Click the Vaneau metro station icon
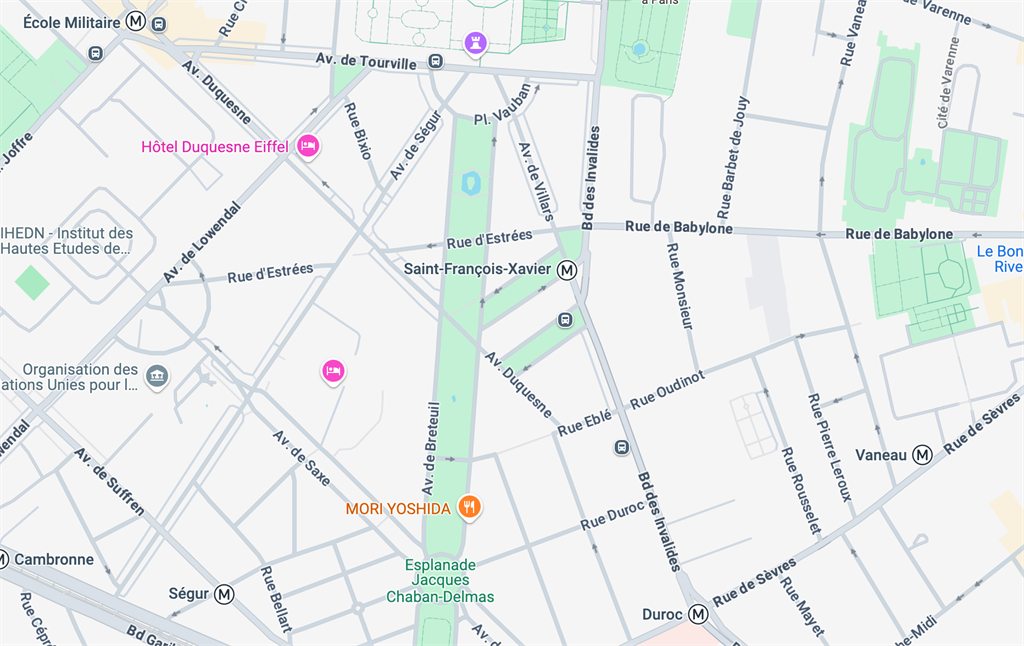The width and height of the screenshot is (1024, 646). pyautogui.click(x=922, y=455)
